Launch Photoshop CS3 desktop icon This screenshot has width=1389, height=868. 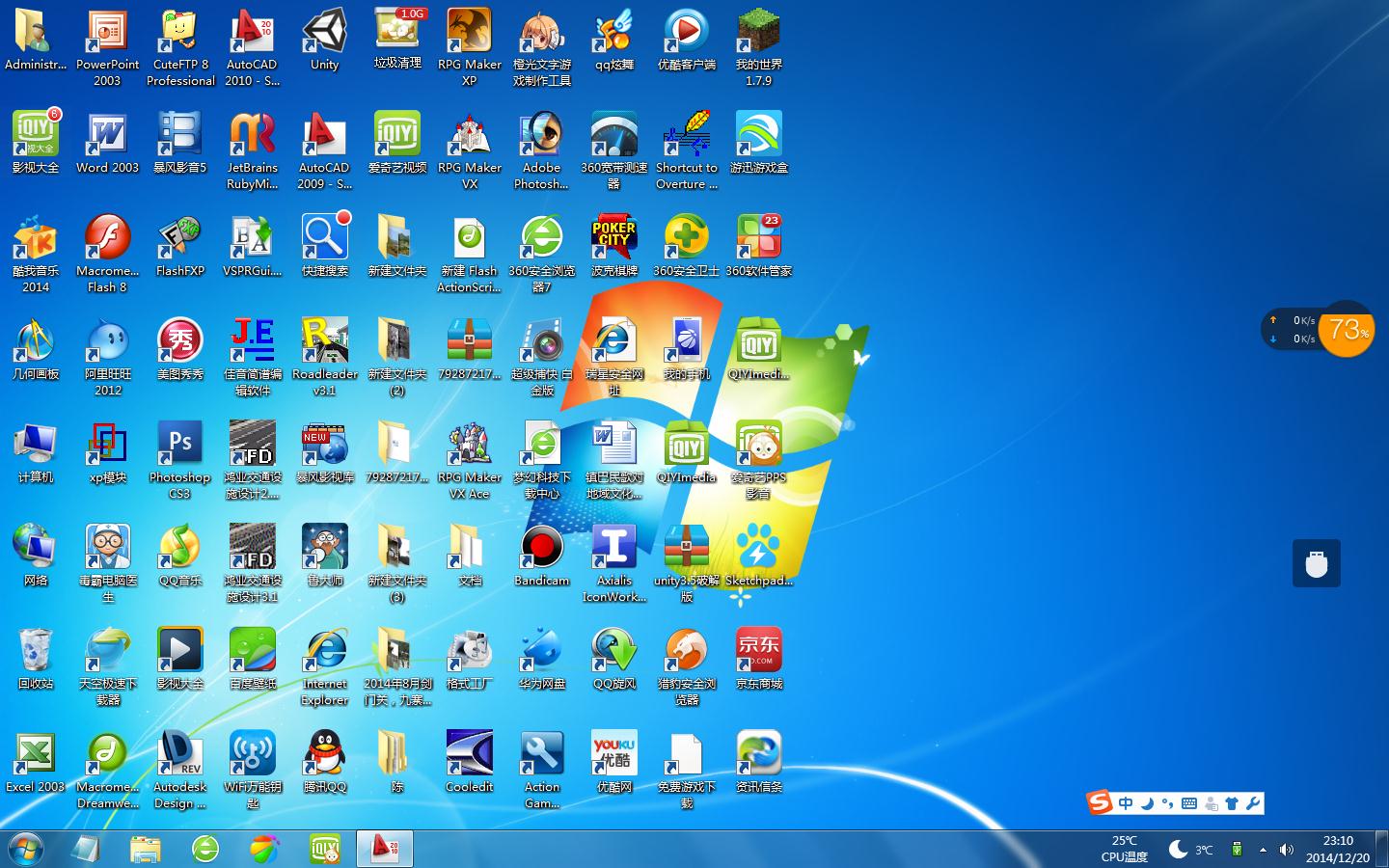180,460
